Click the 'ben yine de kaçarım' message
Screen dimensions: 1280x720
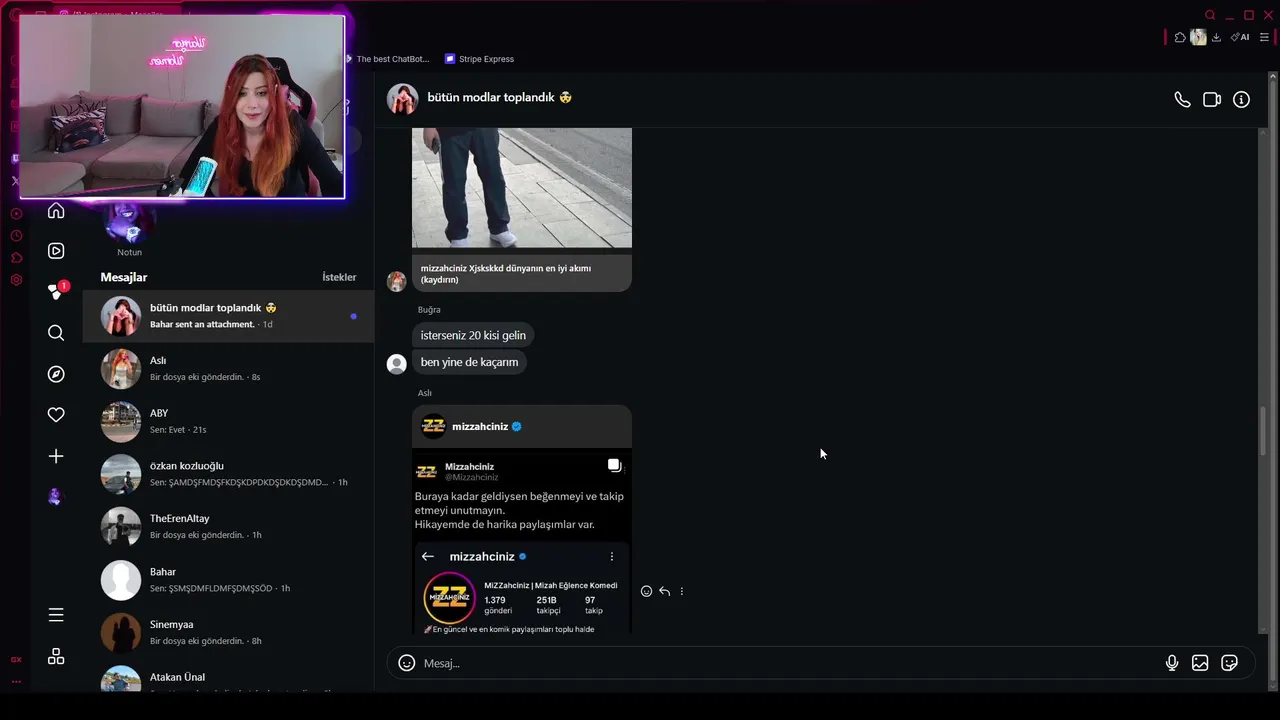tap(469, 362)
